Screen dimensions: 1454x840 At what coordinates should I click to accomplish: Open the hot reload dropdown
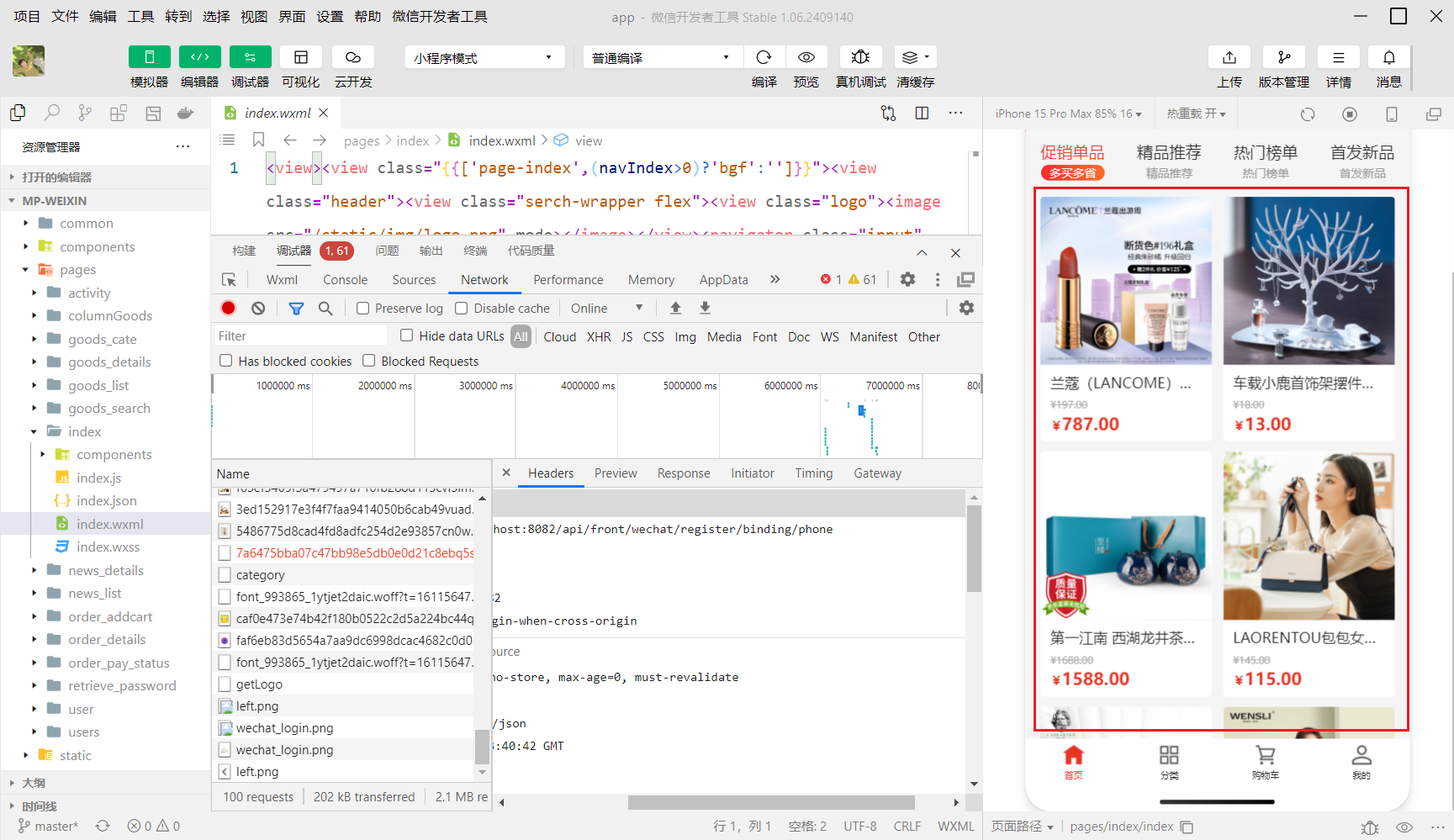(1196, 114)
